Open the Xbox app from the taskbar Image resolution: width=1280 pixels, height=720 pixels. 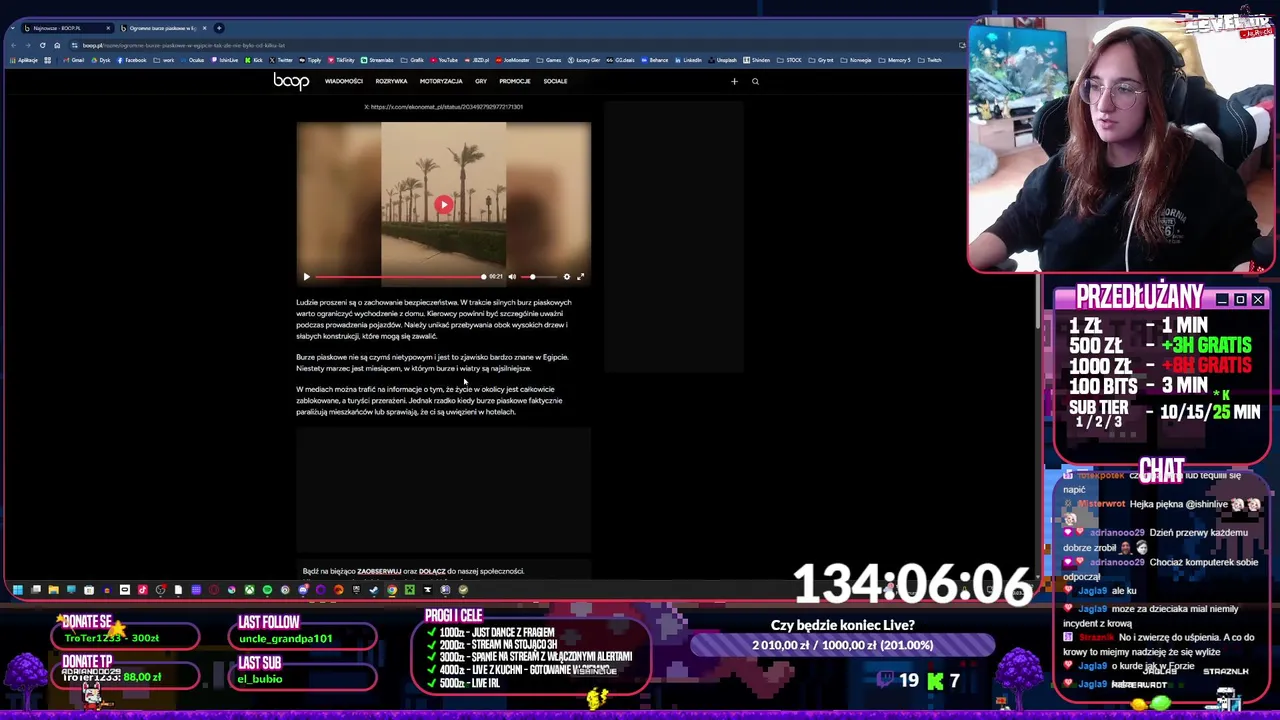coord(249,590)
